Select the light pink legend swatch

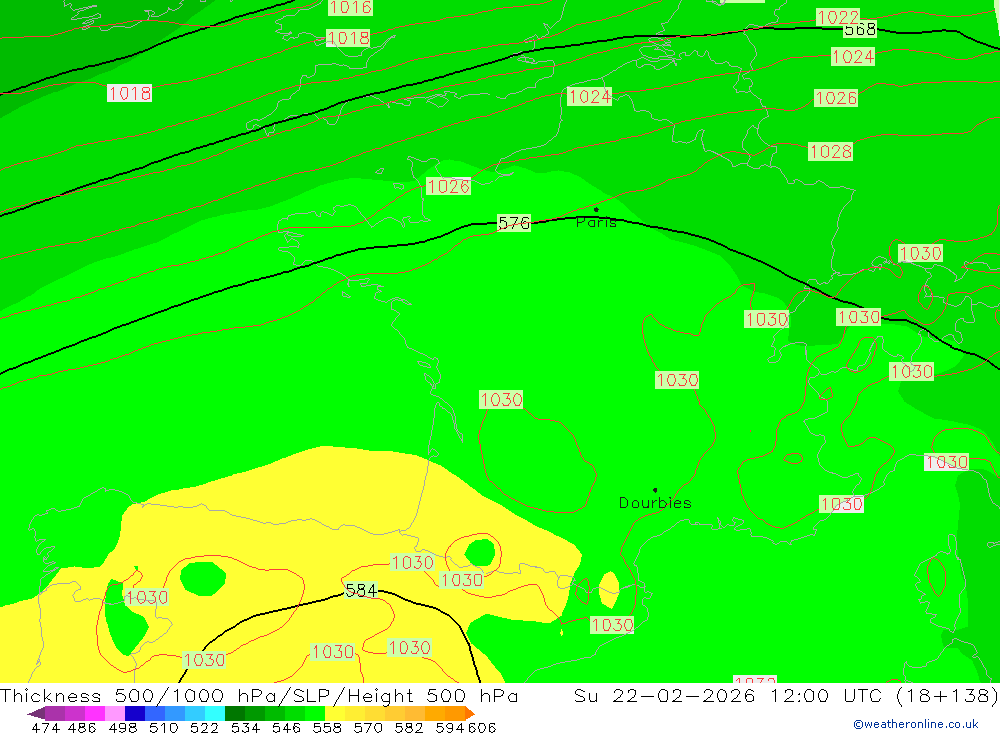tap(115, 713)
